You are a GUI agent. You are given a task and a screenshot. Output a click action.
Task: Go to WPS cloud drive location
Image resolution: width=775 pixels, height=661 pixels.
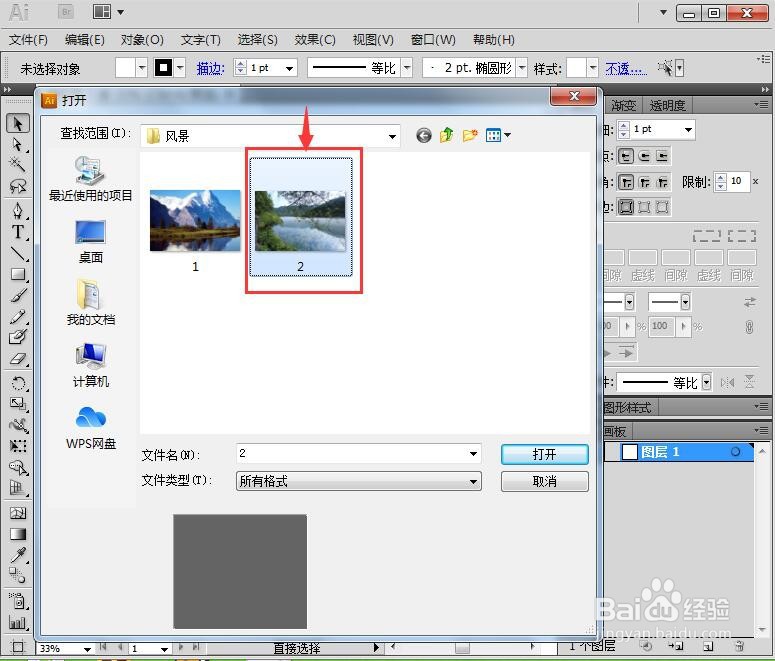(x=90, y=428)
